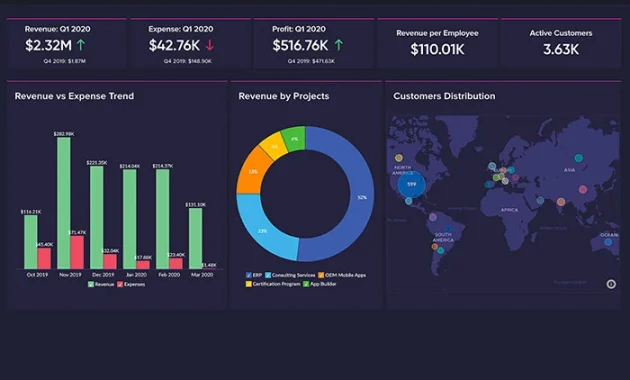Viewport: 630px width, 380px height.
Task: Select the green Dec 2019 revenue bar
Action: pos(96,217)
